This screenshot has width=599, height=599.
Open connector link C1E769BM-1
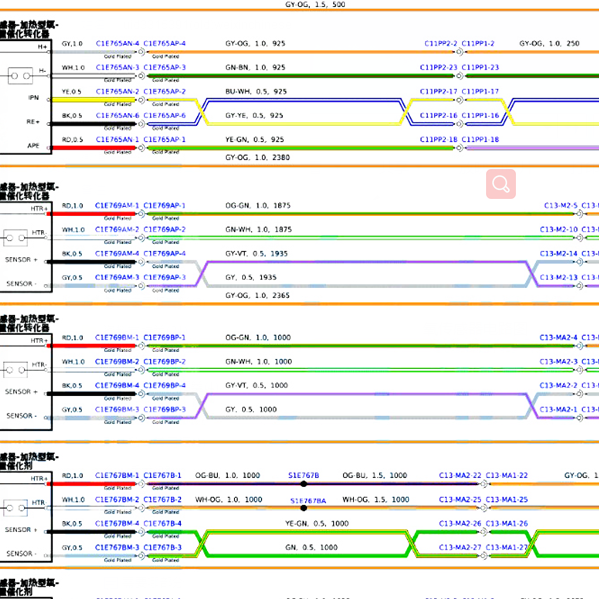[117, 338]
